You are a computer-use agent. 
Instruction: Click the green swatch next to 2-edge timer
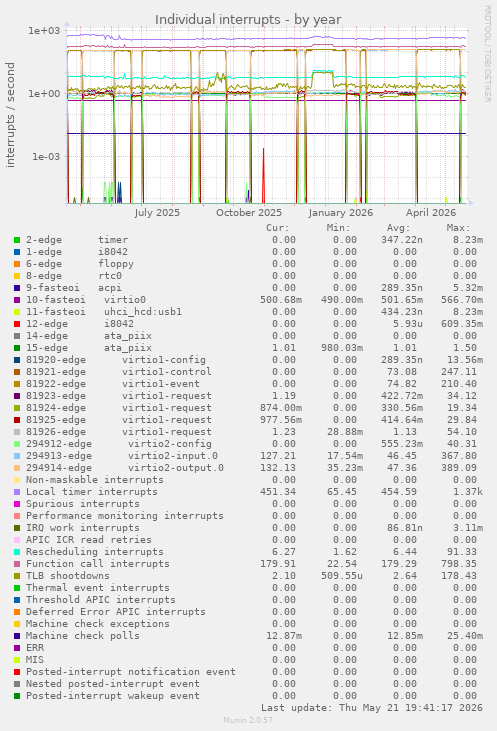pyautogui.click(x=17, y=240)
